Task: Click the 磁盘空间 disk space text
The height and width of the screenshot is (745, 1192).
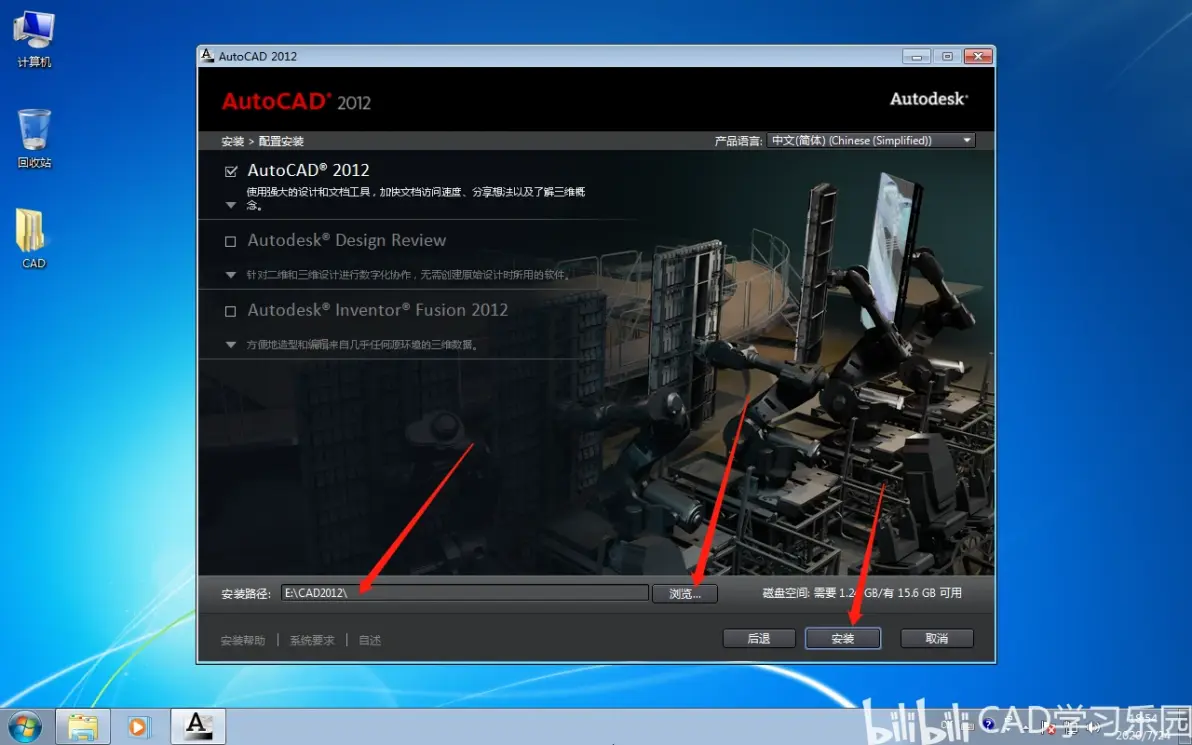Action: [x=862, y=592]
